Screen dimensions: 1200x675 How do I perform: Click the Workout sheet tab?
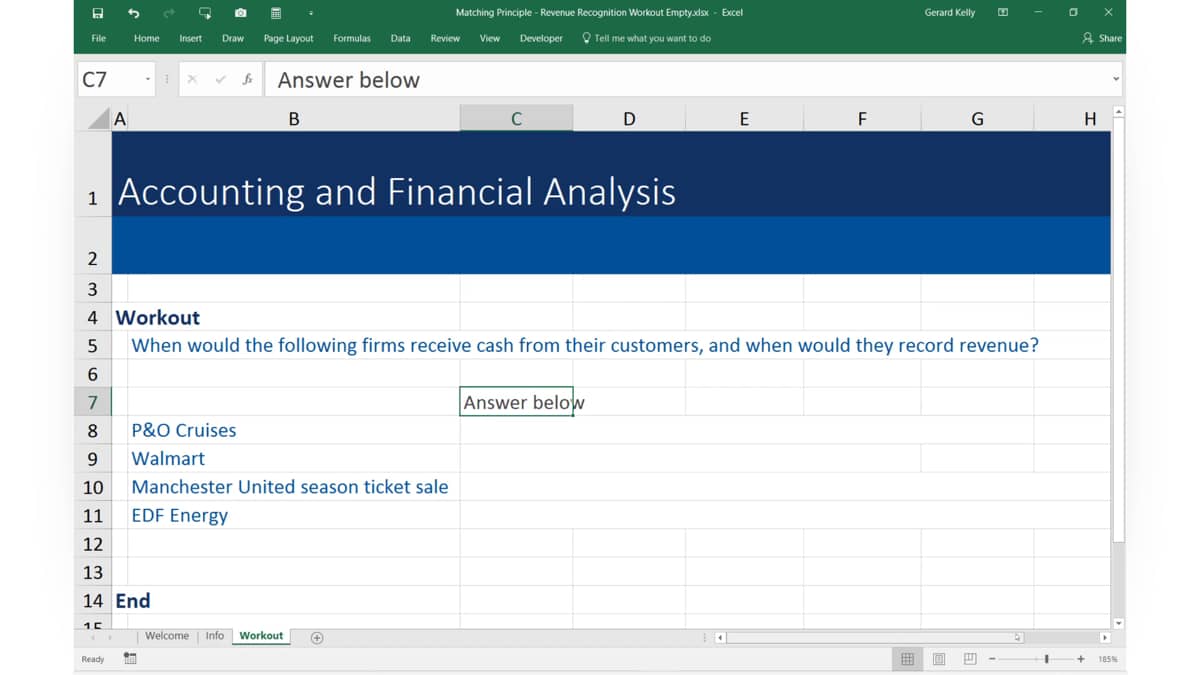(261, 636)
